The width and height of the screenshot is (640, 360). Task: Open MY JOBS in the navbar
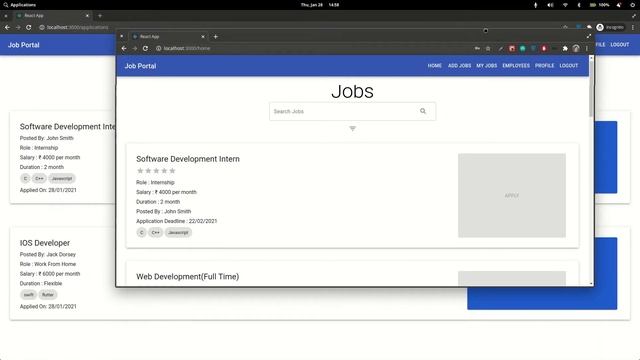[487, 66]
